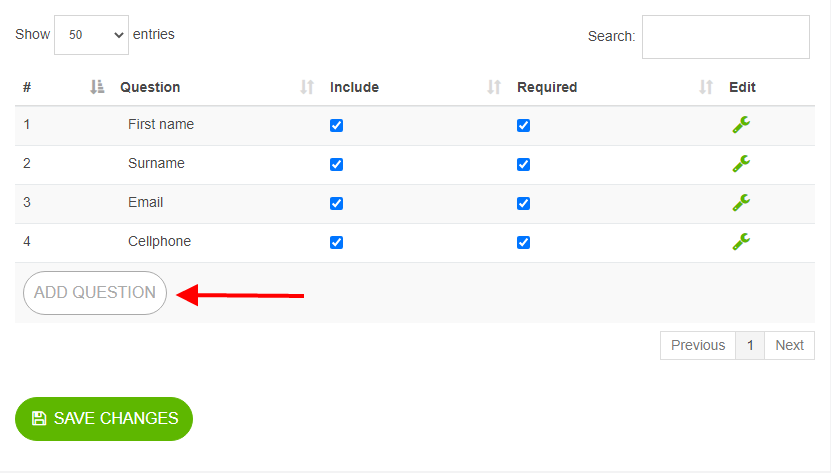Sort by the # column sort icon
Image resolution: width=831 pixels, height=473 pixels.
click(x=97, y=87)
